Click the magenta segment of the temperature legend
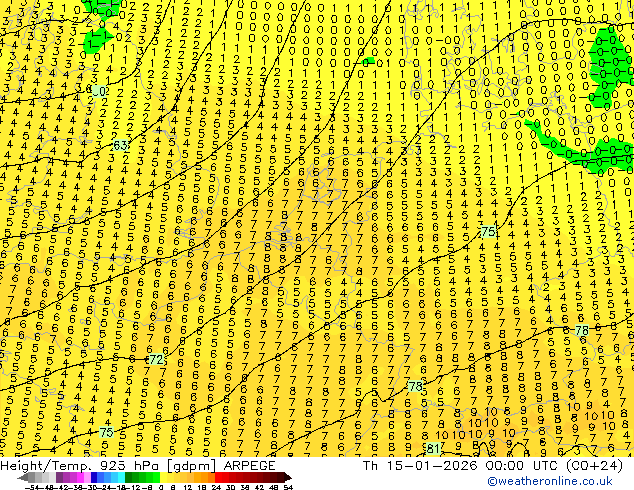The height and width of the screenshot is (490, 634). coord(80,477)
